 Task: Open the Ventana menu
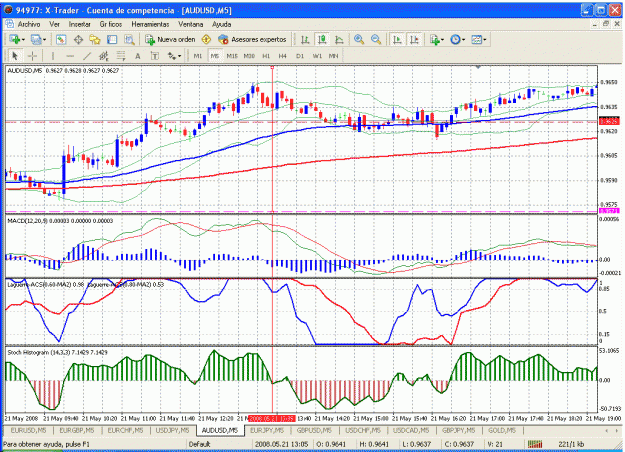coord(191,24)
